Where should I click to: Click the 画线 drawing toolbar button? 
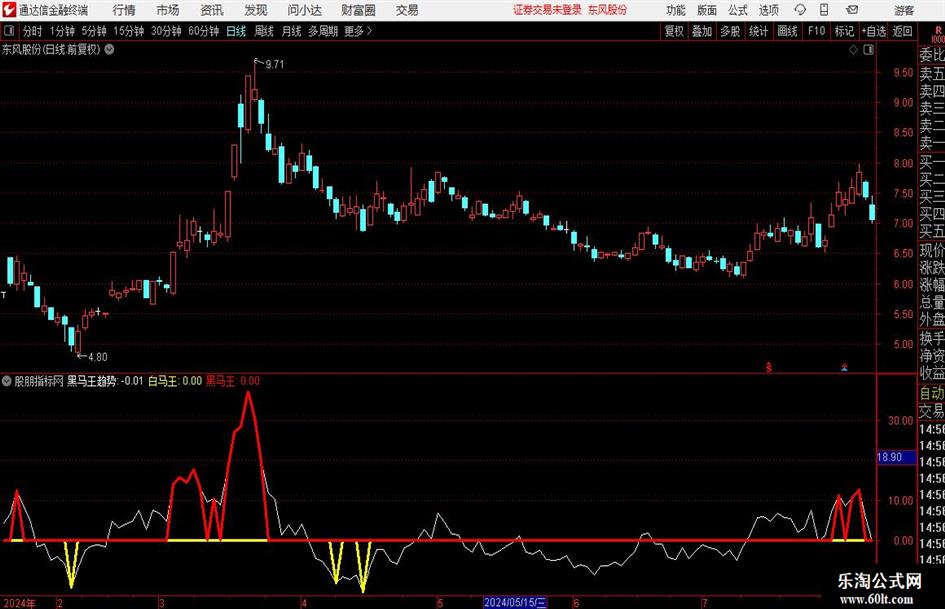pyautogui.click(x=787, y=31)
